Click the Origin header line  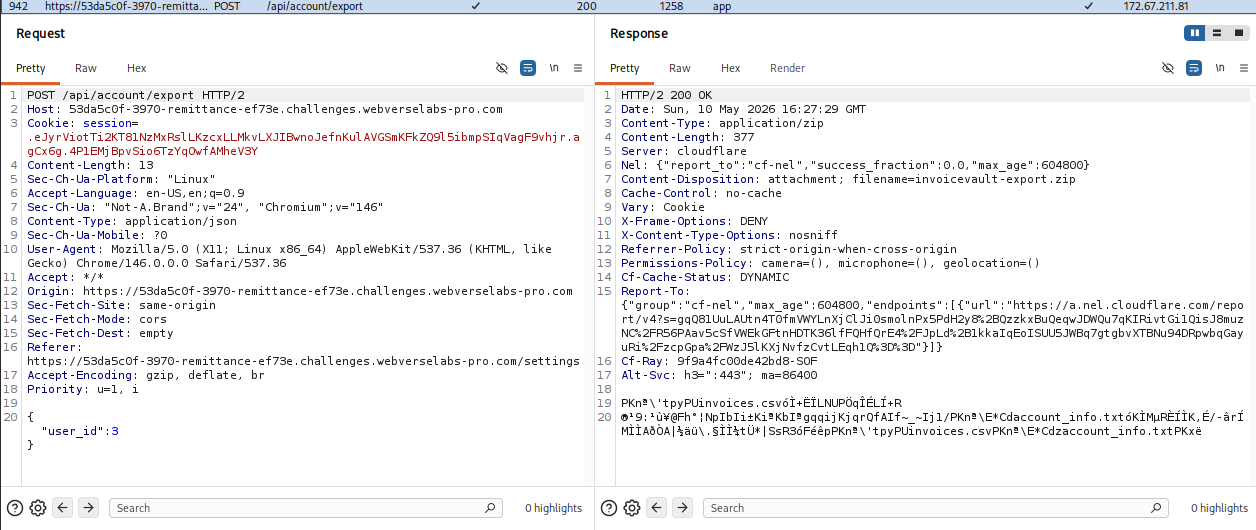(300, 291)
